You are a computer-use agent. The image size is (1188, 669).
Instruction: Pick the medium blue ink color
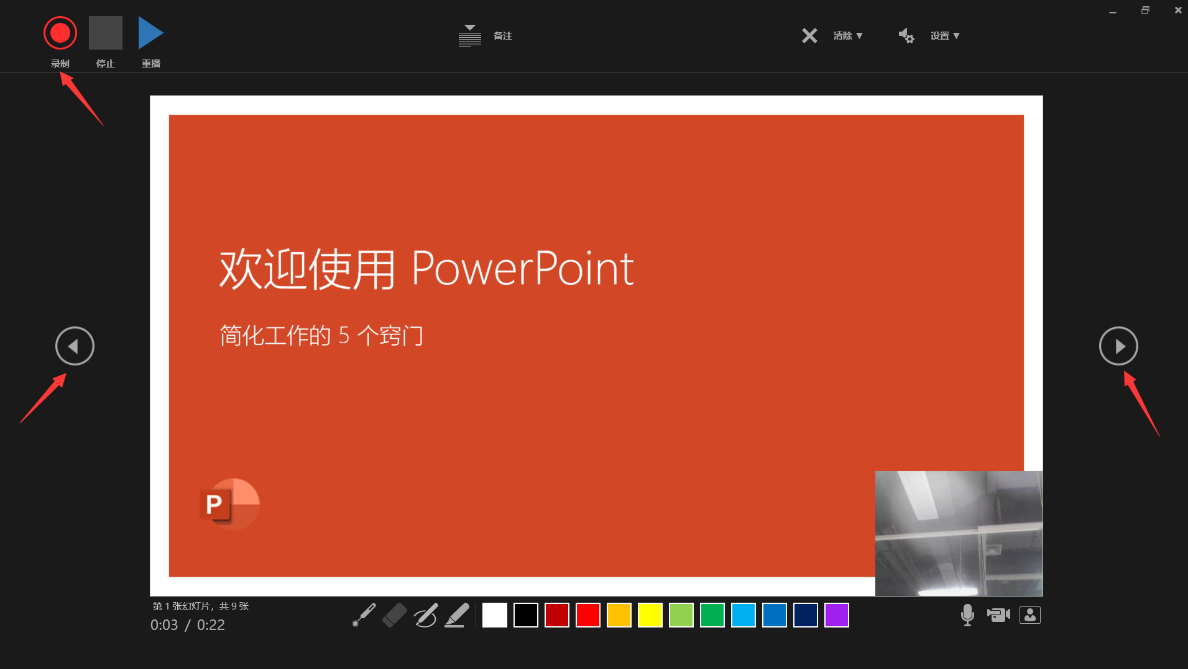tap(774, 615)
